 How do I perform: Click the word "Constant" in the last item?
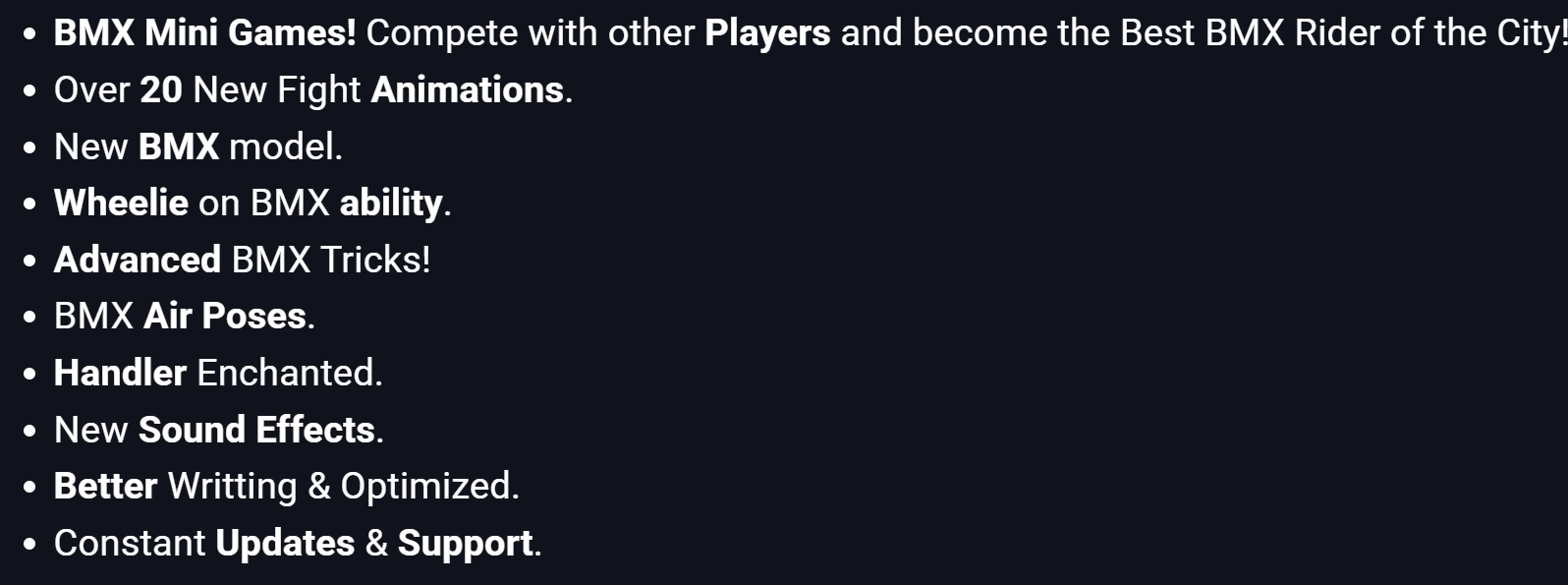pos(130,544)
